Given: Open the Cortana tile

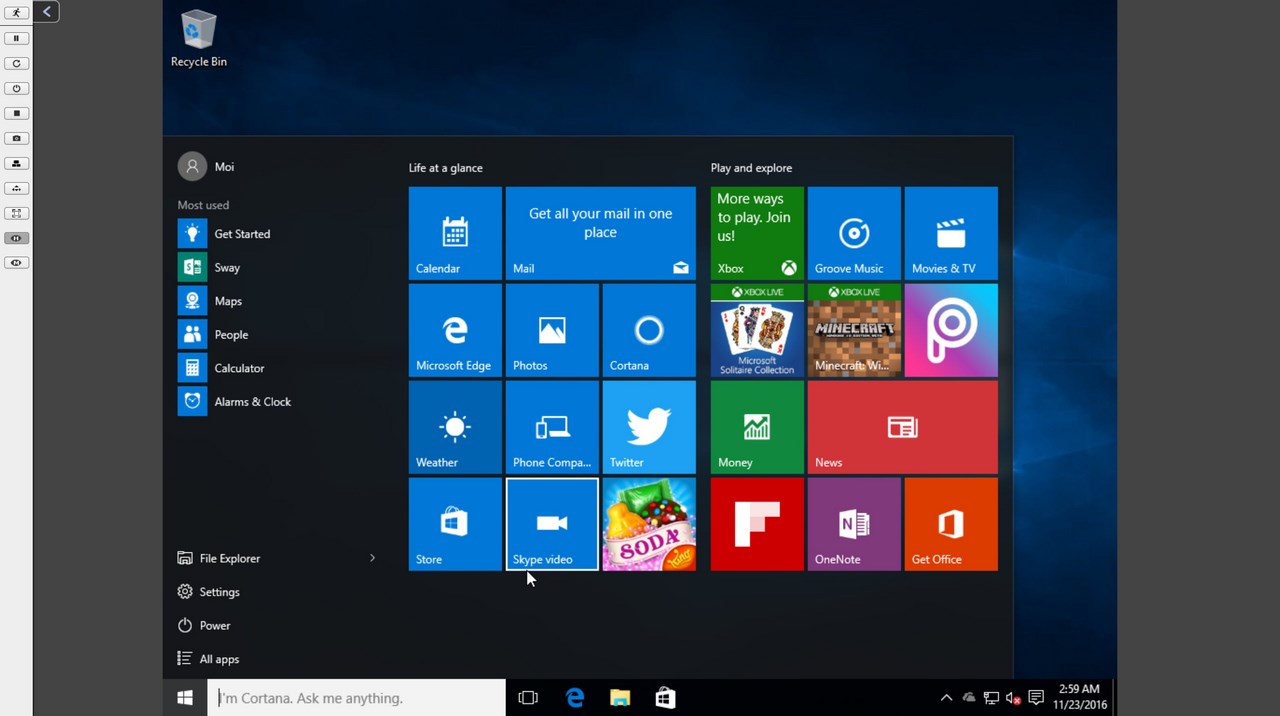Looking at the screenshot, I should click(x=649, y=330).
